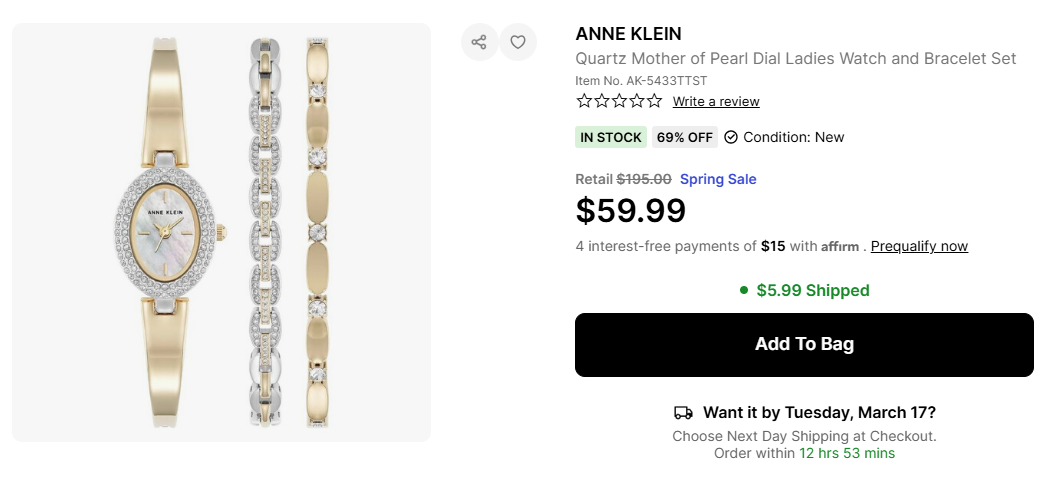
Task: Click the third rating star
Action: [x=619, y=101]
